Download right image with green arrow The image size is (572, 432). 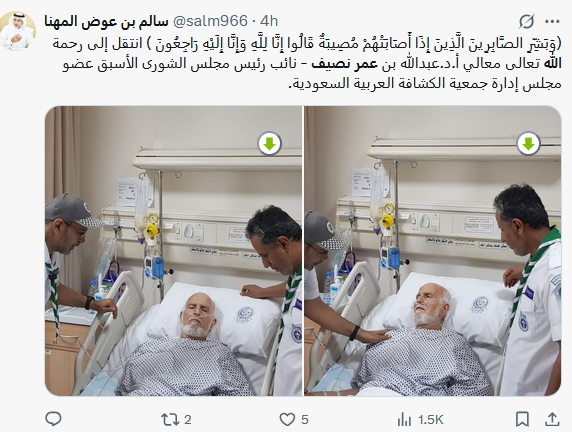[528, 144]
